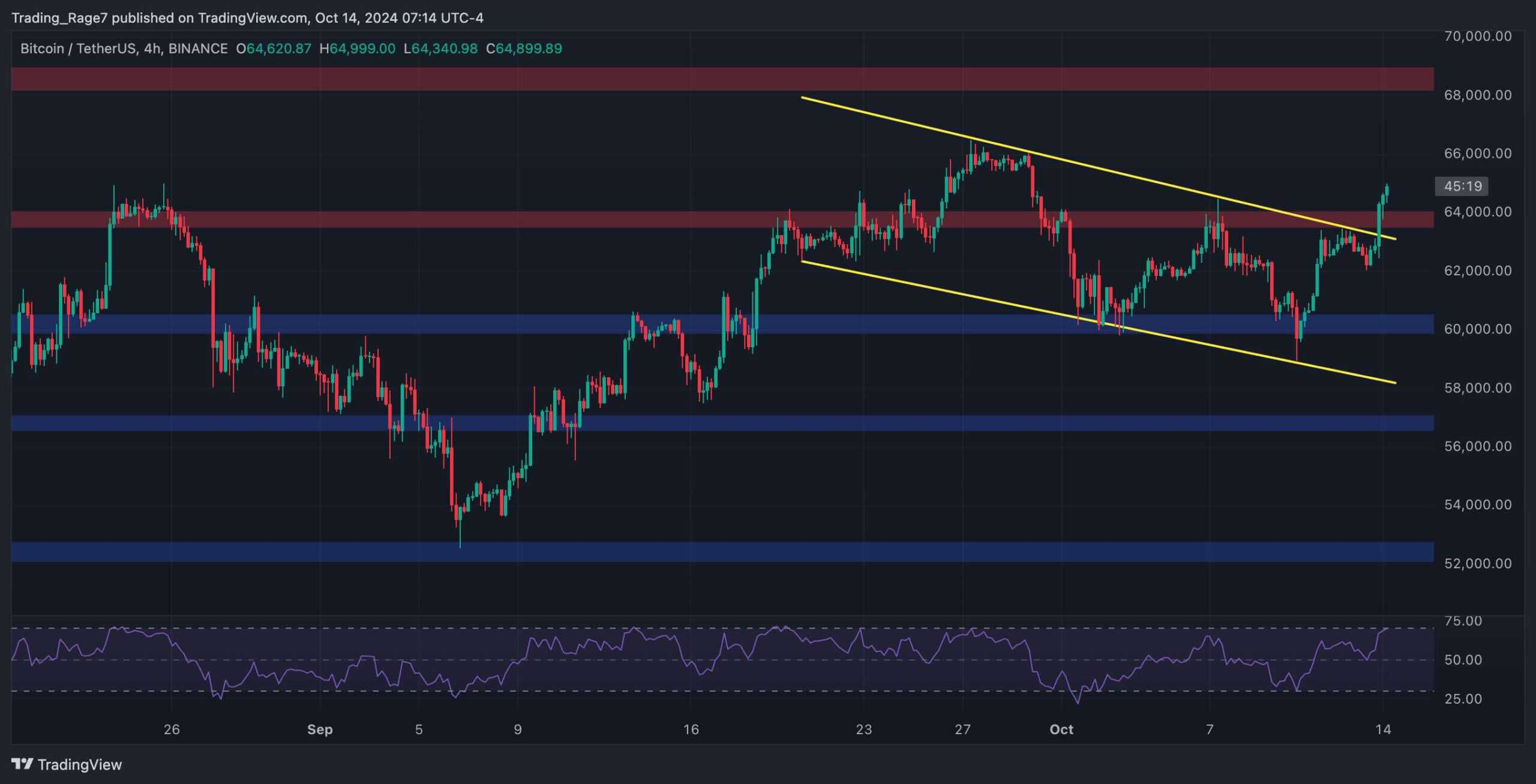This screenshot has width=1536, height=784.
Task: Click the 64,000.00 price scale label
Action: [x=1477, y=212]
